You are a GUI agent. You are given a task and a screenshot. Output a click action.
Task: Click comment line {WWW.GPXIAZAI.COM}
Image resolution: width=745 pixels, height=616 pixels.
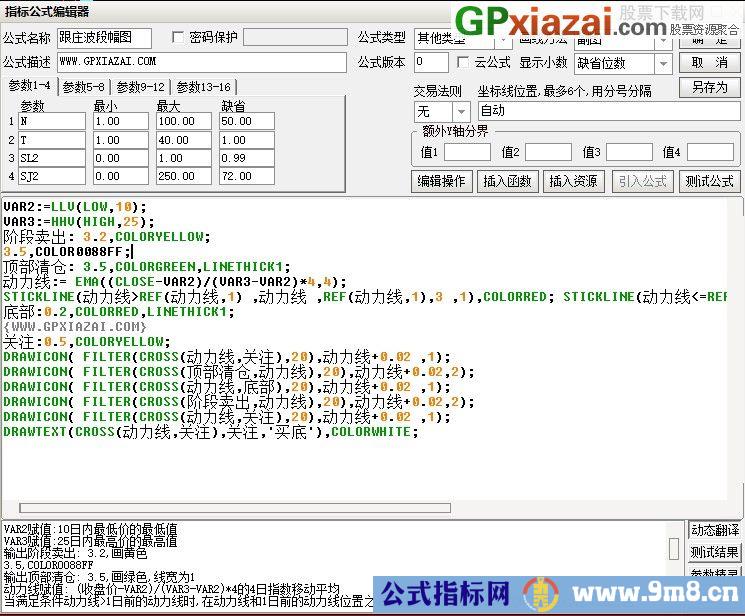(75, 327)
